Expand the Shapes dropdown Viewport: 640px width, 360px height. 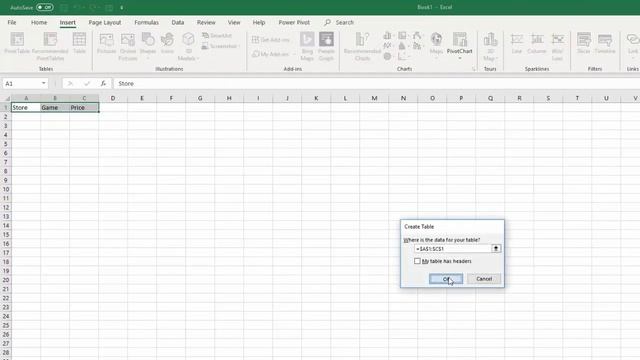[x=148, y=58]
